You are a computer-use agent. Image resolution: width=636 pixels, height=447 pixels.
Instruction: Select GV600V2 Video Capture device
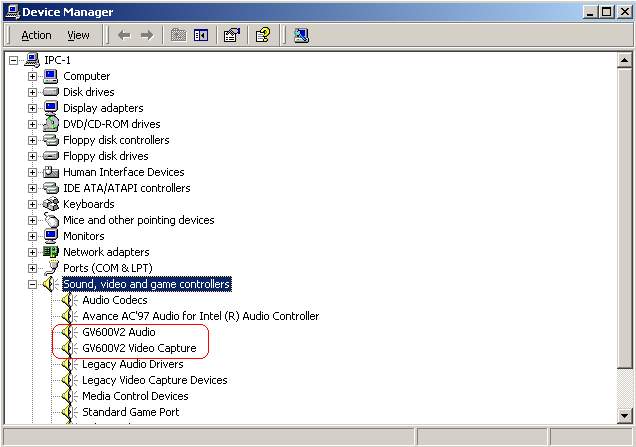point(139,348)
